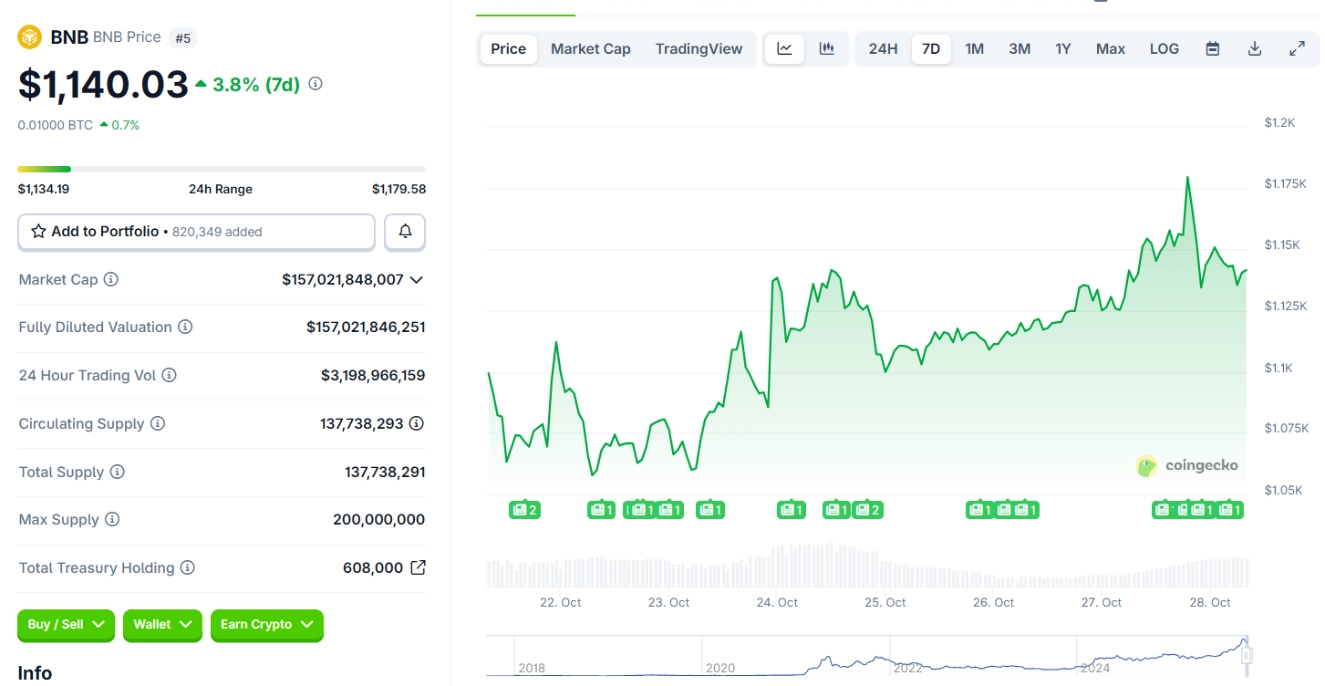Open Total Treasury Holding external link icon
The image size is (1325, 686).
tap(418, 568)
